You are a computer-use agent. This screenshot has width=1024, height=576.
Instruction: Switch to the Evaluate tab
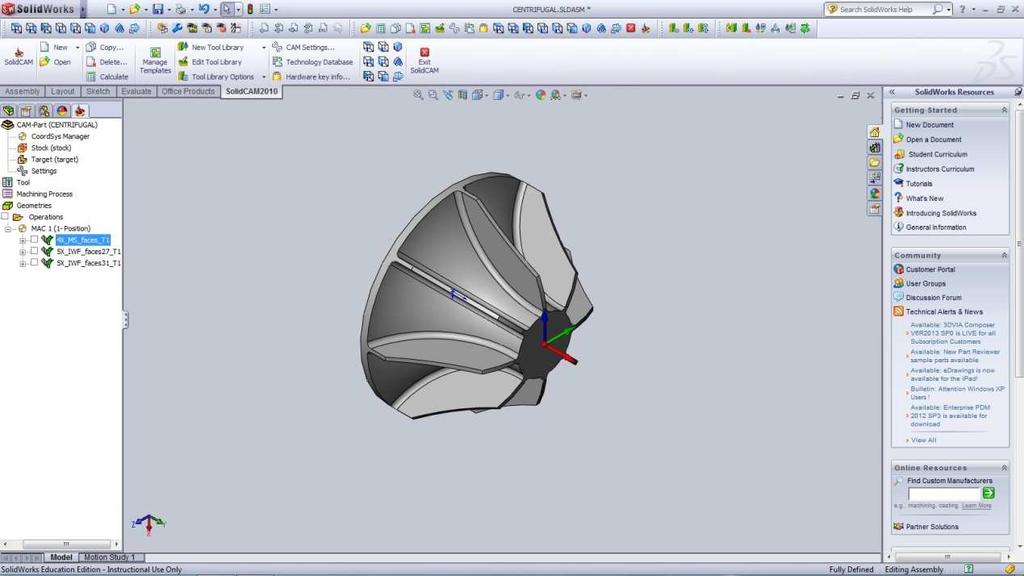pos(136,91)
